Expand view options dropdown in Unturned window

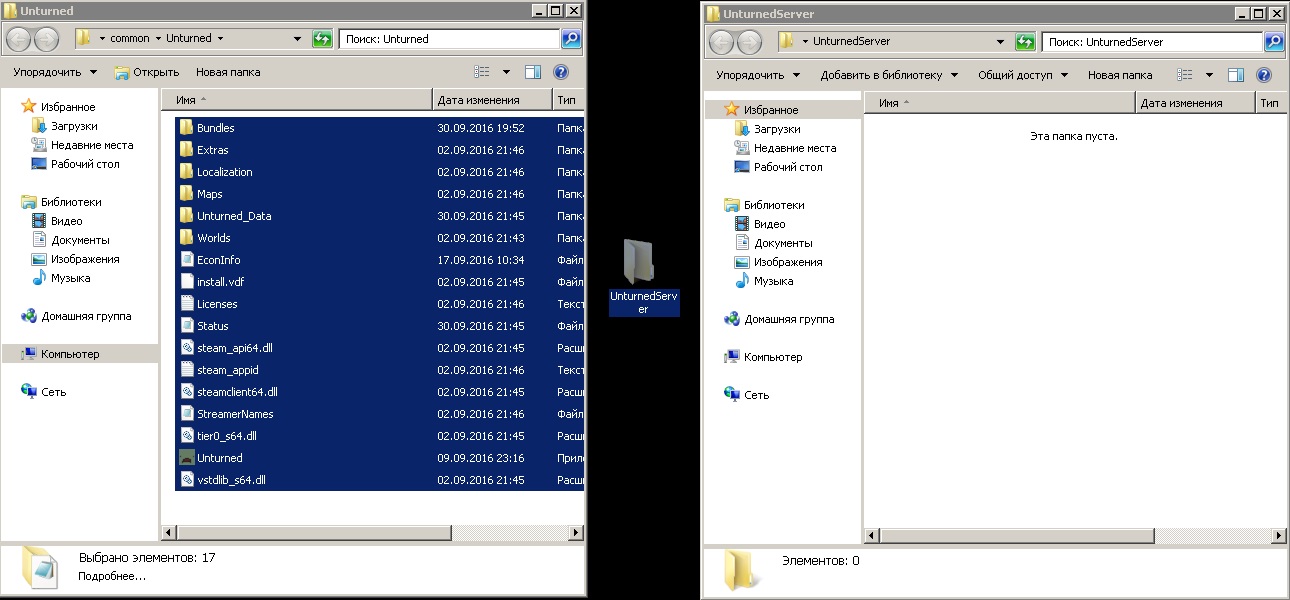click(506, 72)
